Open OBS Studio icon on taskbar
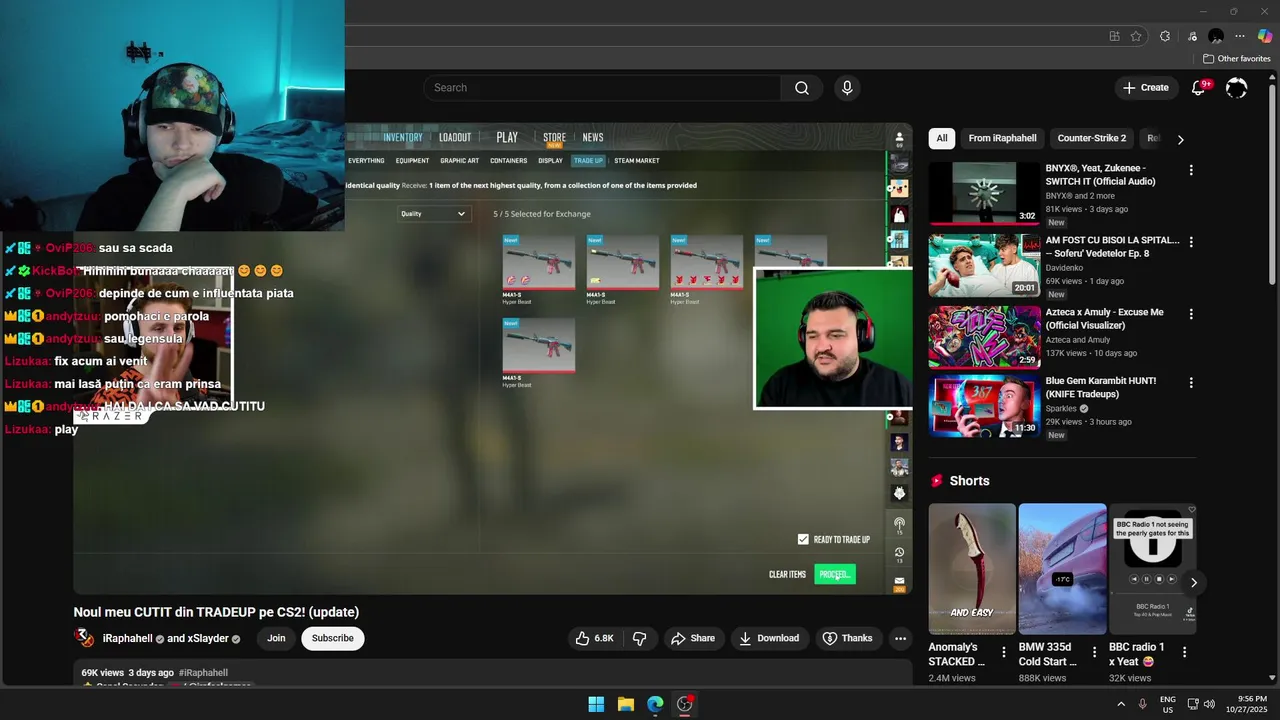Image resolution: width=1280 pixels, height=720 pixels. tap(685, 704)
